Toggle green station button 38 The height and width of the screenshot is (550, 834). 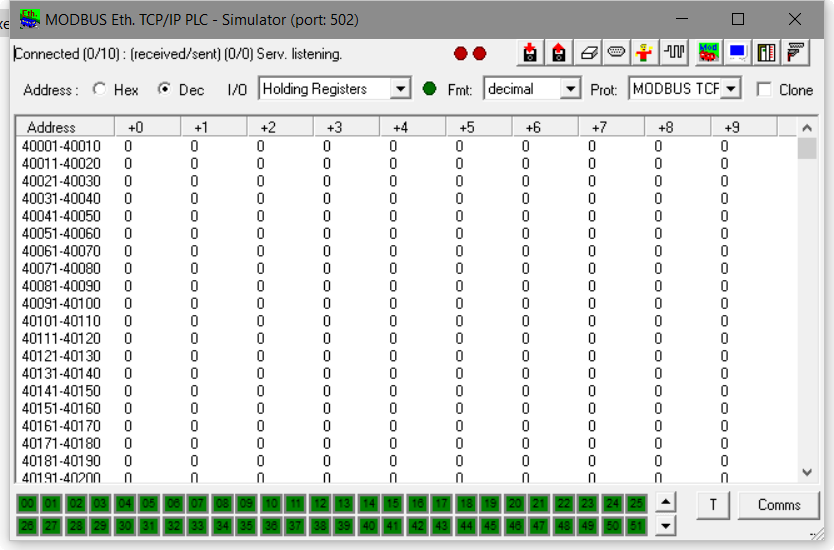320,526
